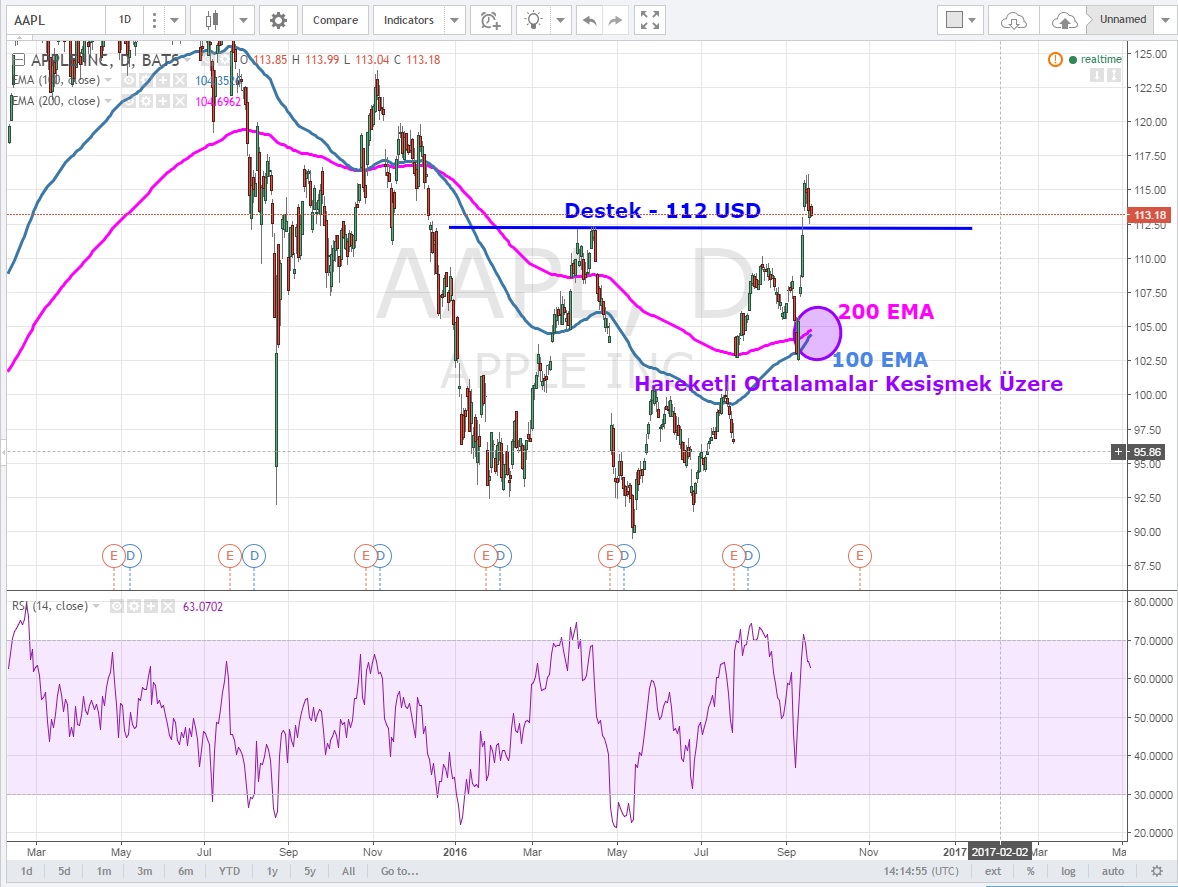Image resolution: width=1178 pixels, height=887 pixels.
Task: Select the 1D interval button
Action: pyautogui.click(x=124, y=20)
